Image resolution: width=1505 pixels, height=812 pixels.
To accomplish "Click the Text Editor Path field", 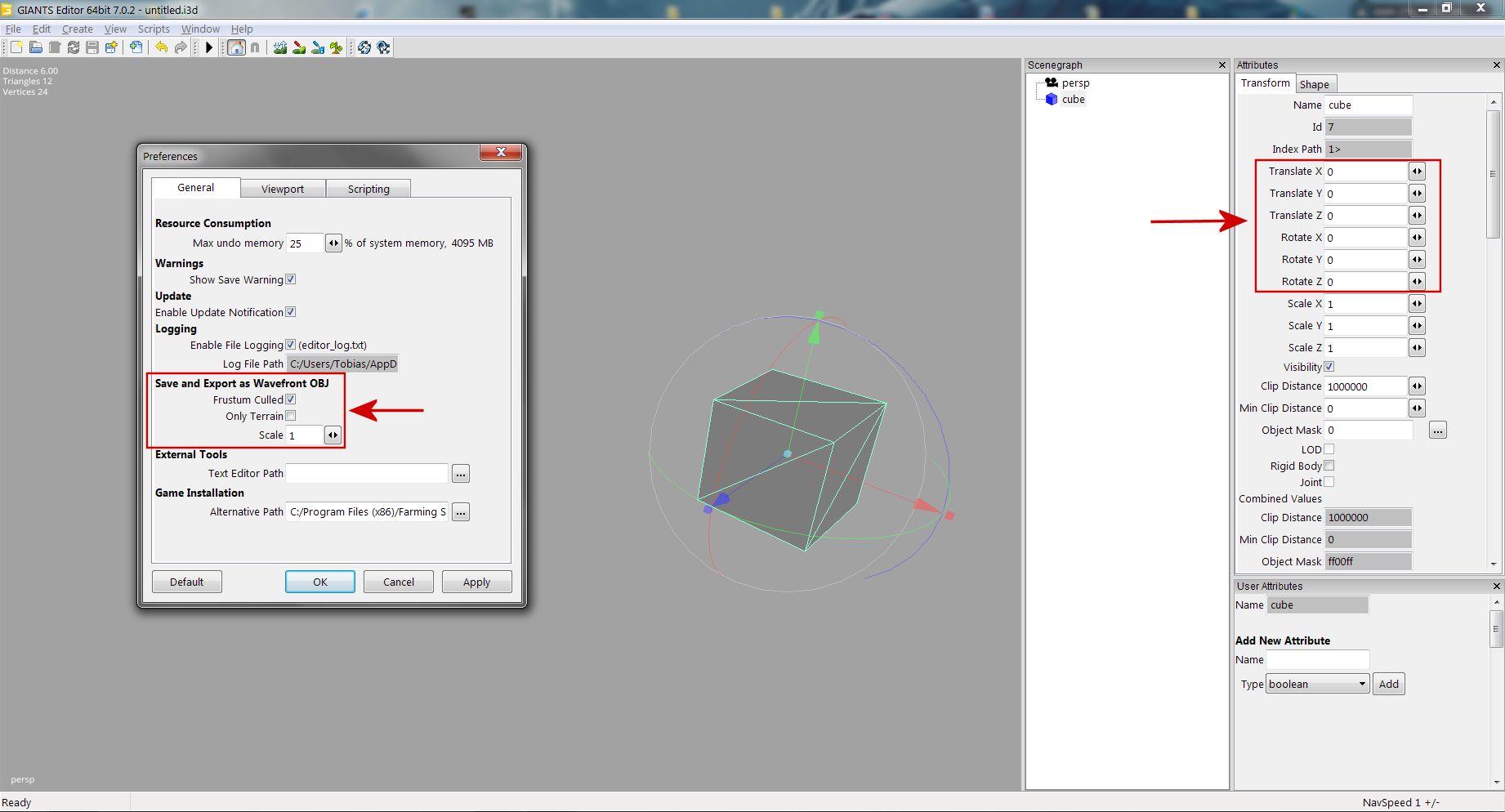I will 367,474.
